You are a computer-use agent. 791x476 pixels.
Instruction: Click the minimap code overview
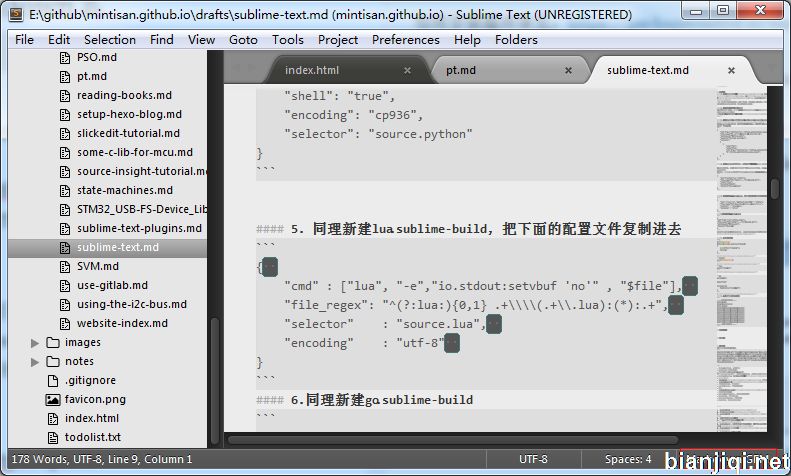742,260
